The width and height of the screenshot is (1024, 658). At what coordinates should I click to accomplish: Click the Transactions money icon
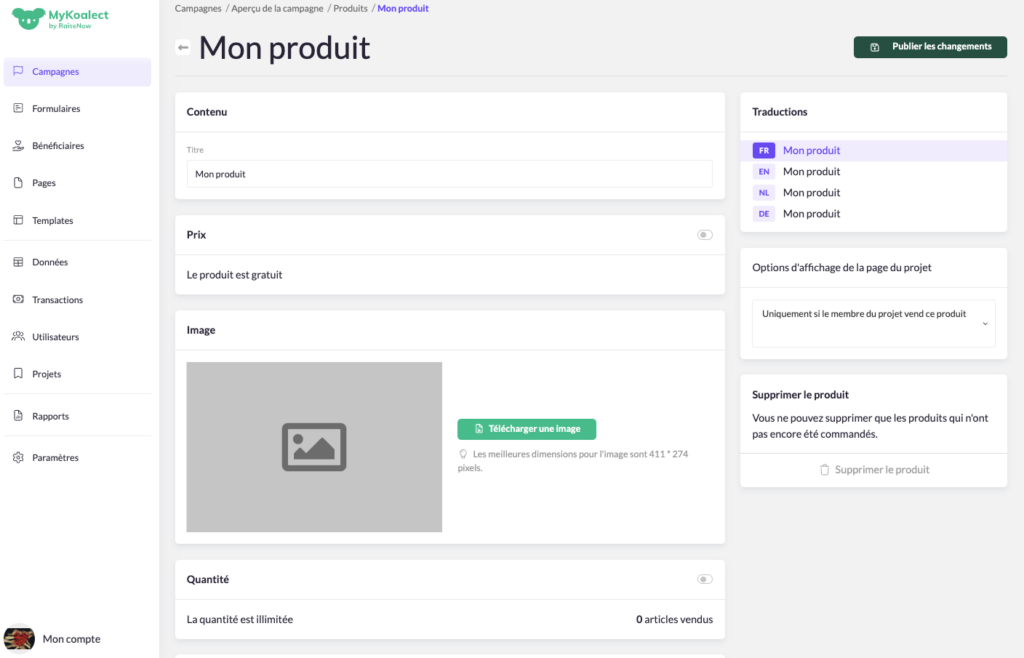click(x=18, y=299)
